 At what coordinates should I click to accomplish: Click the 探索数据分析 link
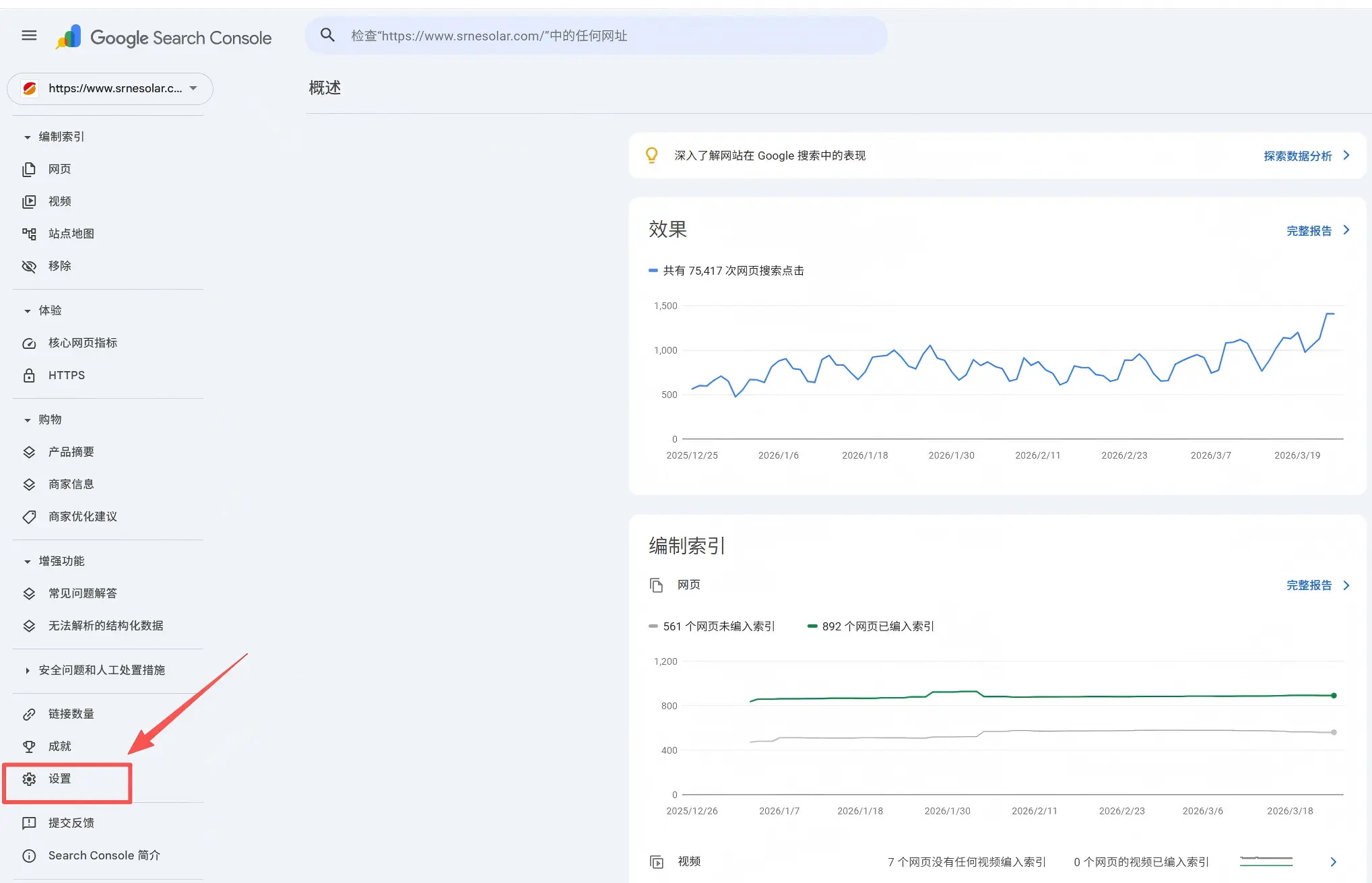pyautogui.click(x=1297, y=156)
